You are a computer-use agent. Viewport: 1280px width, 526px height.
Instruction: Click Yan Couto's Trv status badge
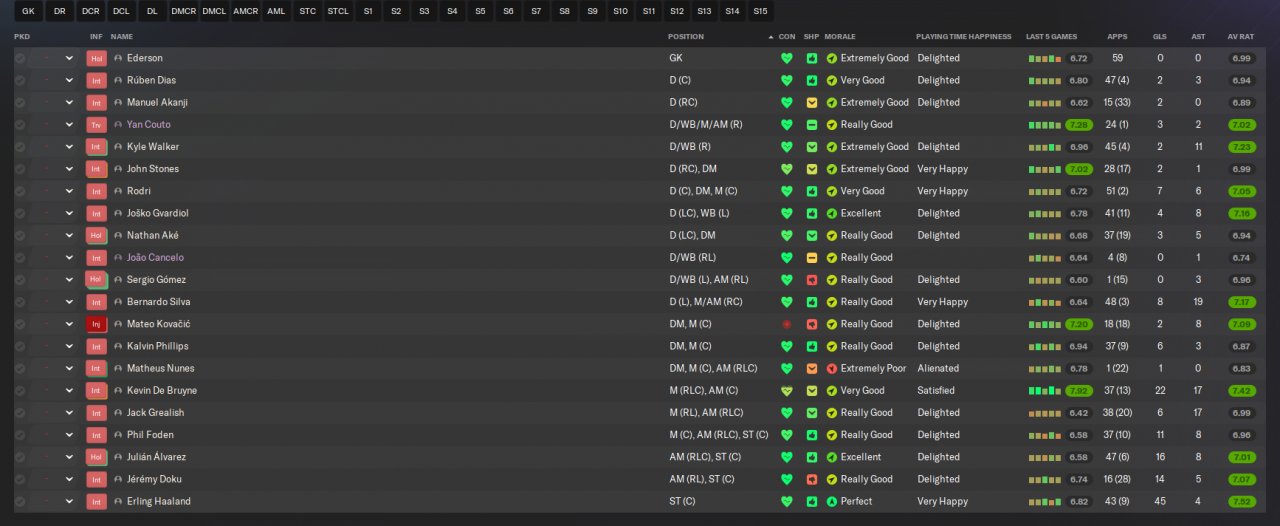pyautogui.click(x=96, y=125)
